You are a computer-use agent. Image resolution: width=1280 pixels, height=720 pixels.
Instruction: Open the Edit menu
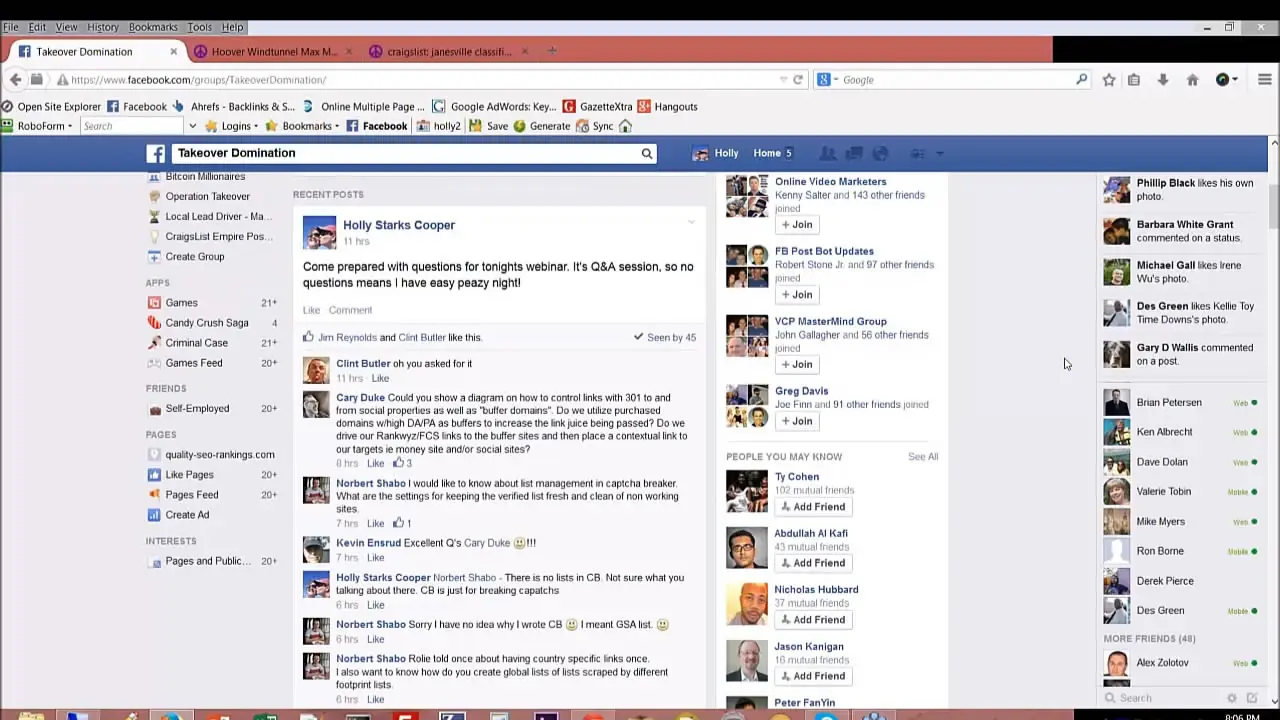coord(37,27)
